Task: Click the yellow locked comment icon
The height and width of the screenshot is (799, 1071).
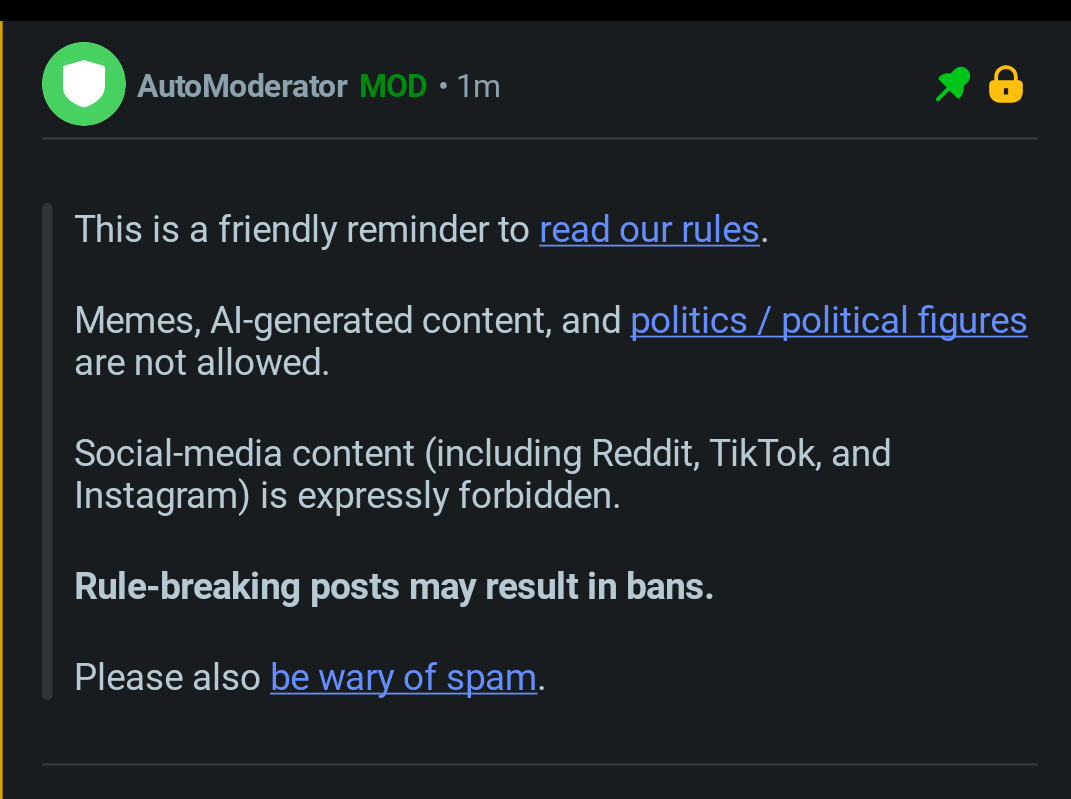Action: [1006, 86]
